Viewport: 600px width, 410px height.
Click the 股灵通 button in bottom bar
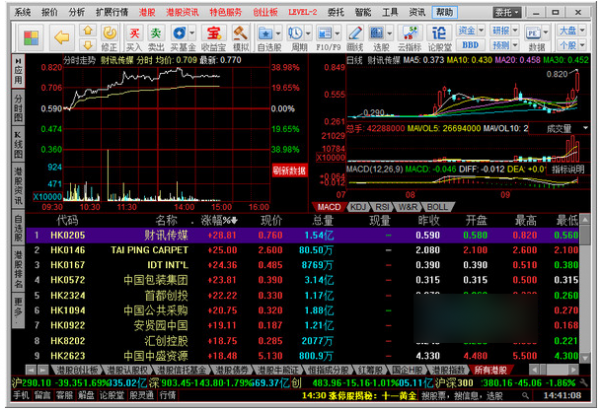[141, 395]
